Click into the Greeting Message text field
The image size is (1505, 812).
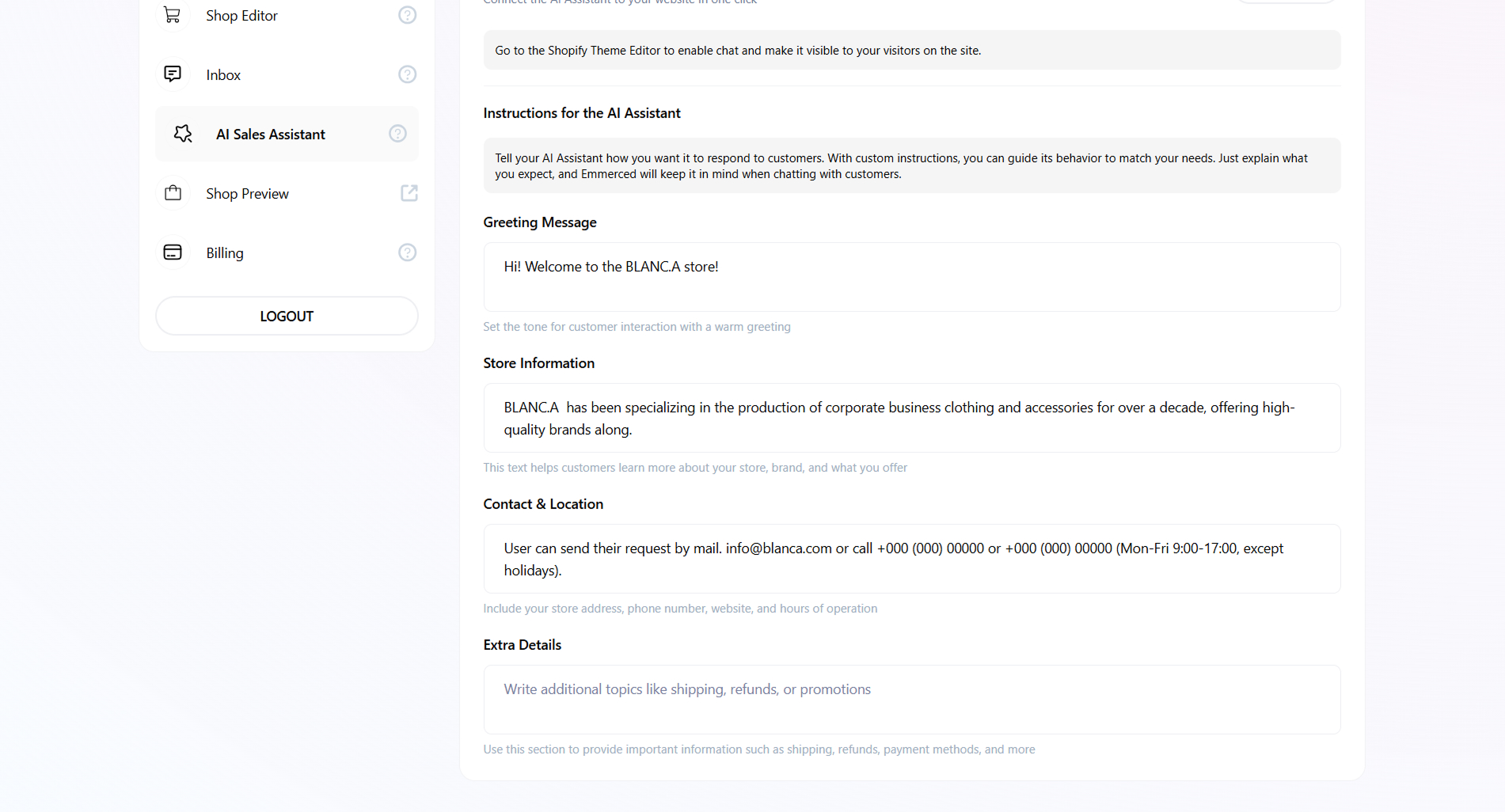tap(911, 277)
